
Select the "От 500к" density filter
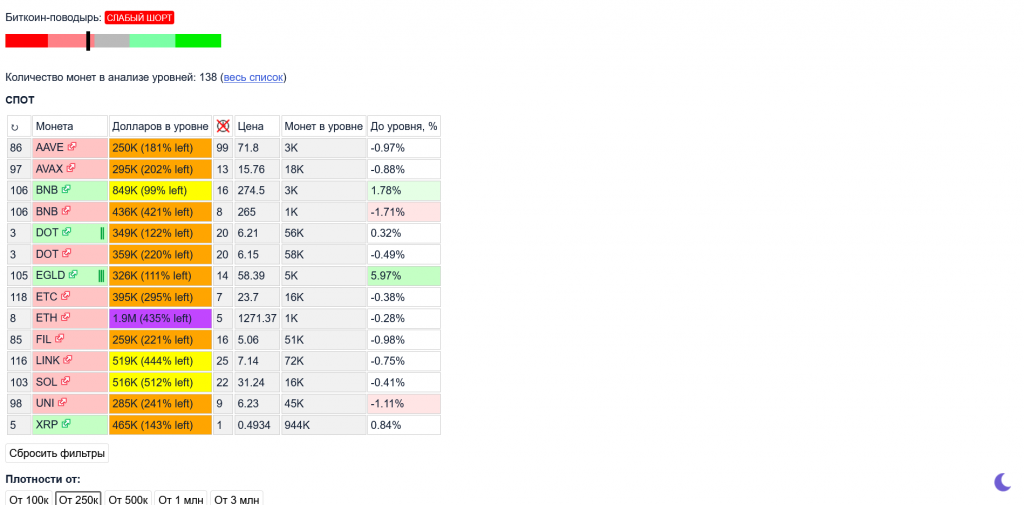point(128,499)
